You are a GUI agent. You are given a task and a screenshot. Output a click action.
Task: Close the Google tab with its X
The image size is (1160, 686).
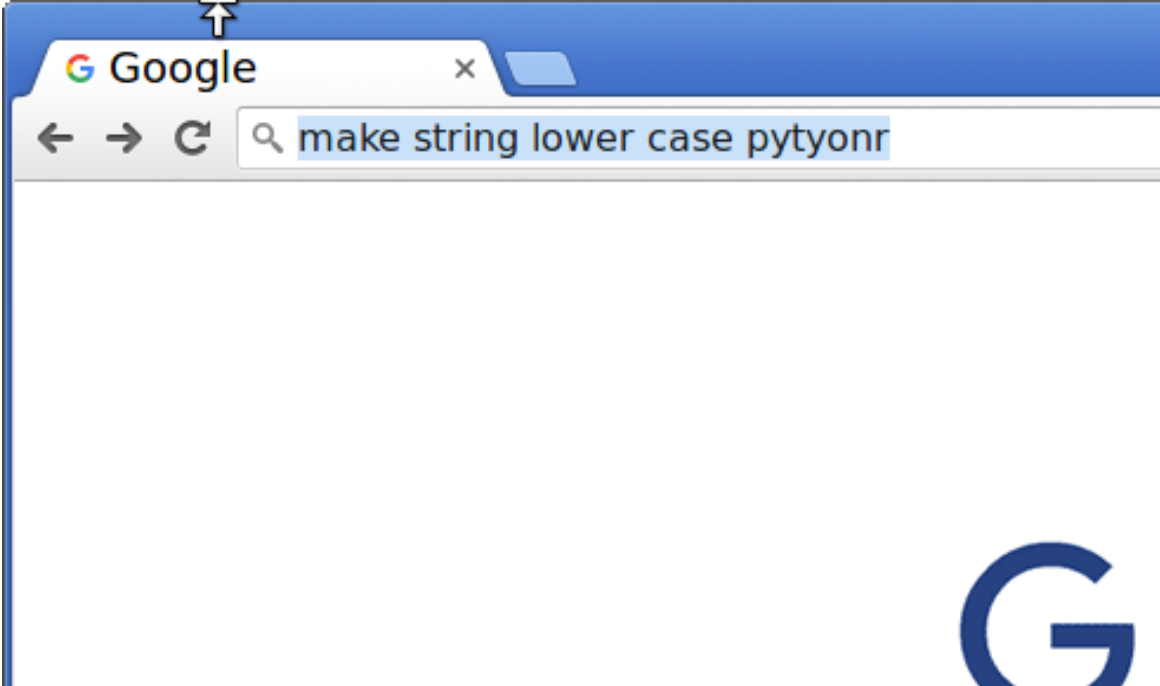(x=464, y=68)
